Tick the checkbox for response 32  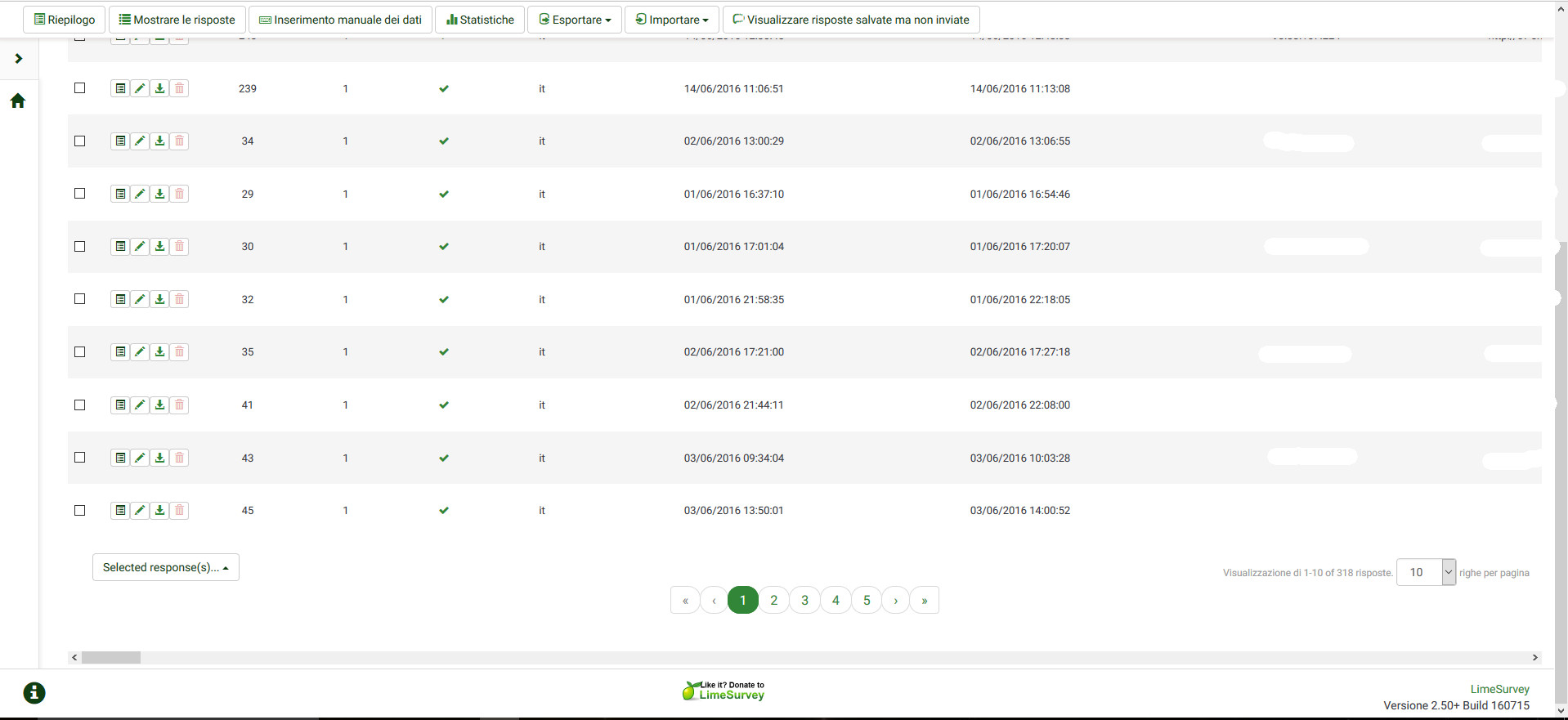coord(80,299)
